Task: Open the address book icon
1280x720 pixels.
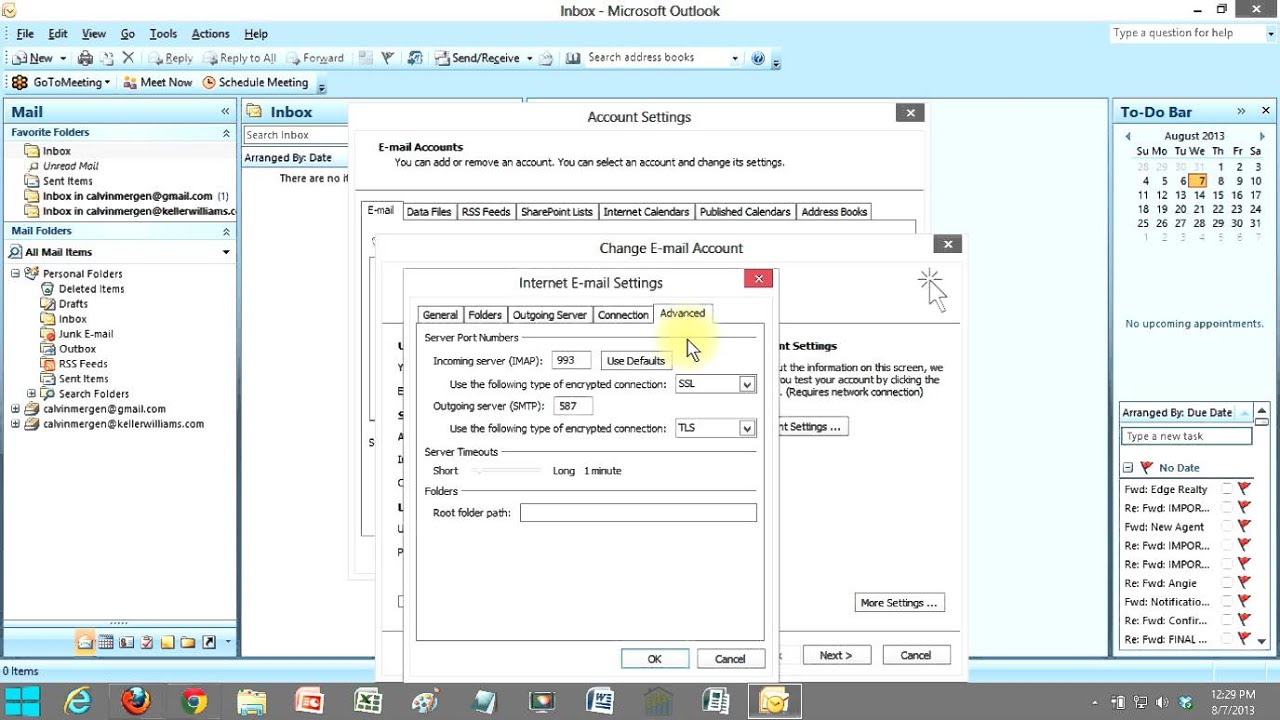Action: pyautogui.click(x=573, y=58)
